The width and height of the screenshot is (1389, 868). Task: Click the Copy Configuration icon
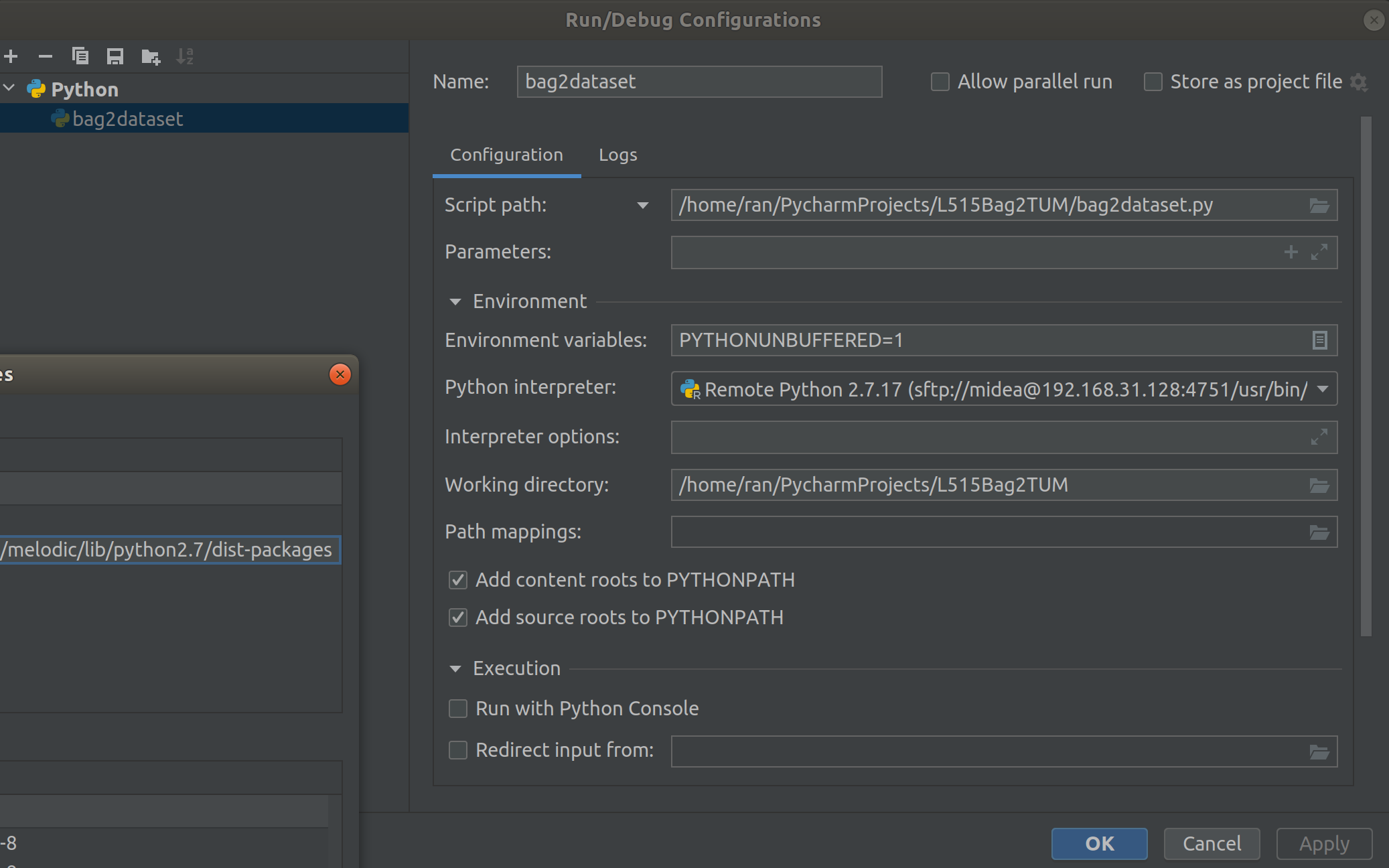click(x=80, y=57)
